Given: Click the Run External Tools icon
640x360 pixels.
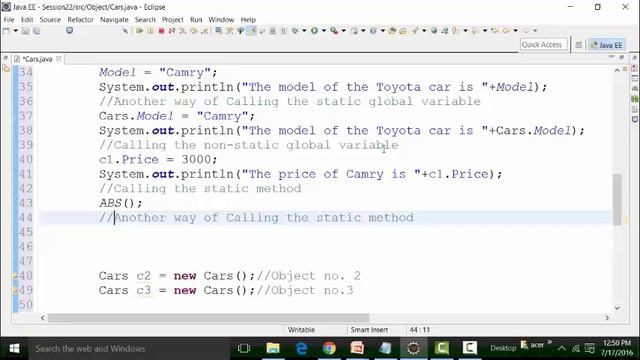Looking at the screenshot, I should [334, 31].
